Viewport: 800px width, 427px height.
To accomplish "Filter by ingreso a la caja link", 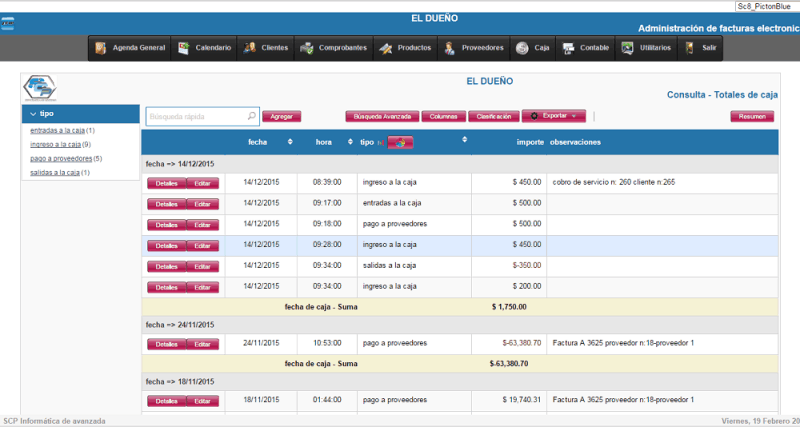I will pyautogui.click(x=55, y=144).
